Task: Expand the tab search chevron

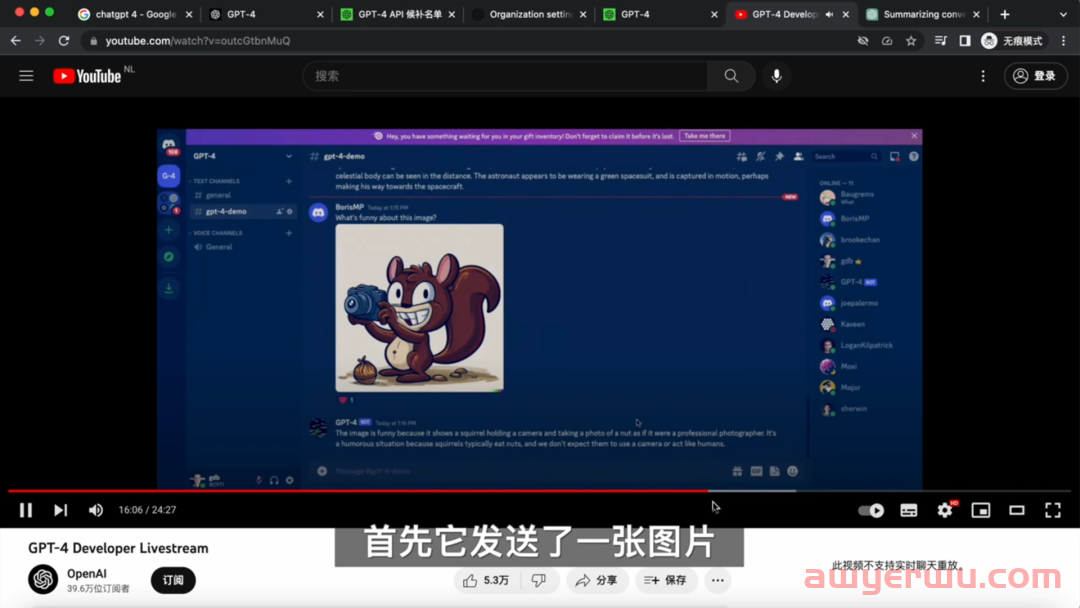Action: tap(1063, 14)
